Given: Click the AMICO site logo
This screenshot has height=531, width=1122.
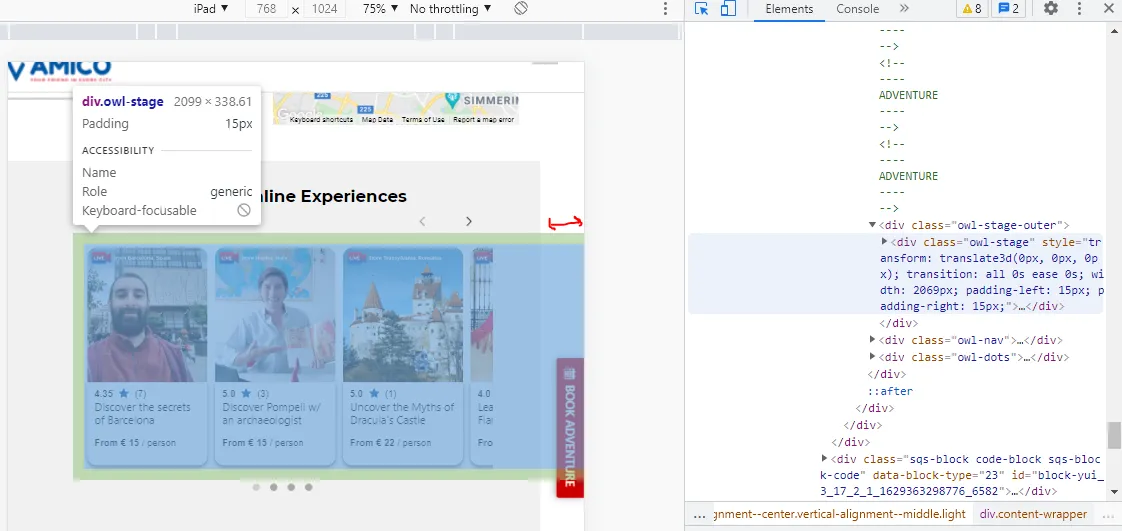Looking at the screenshot, I should coord(60,72).
